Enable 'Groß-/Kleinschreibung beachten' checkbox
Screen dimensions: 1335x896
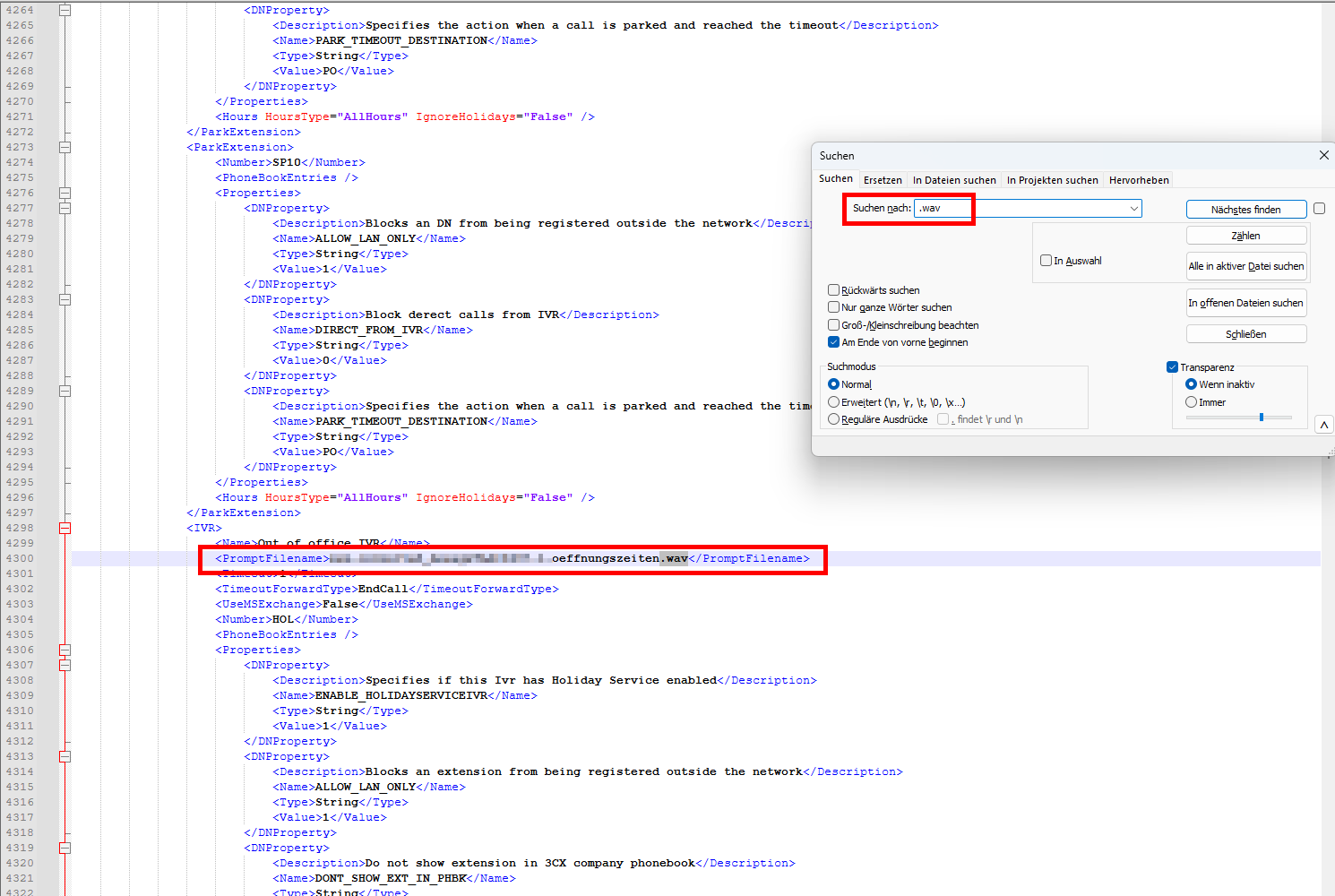pos(833,325)
